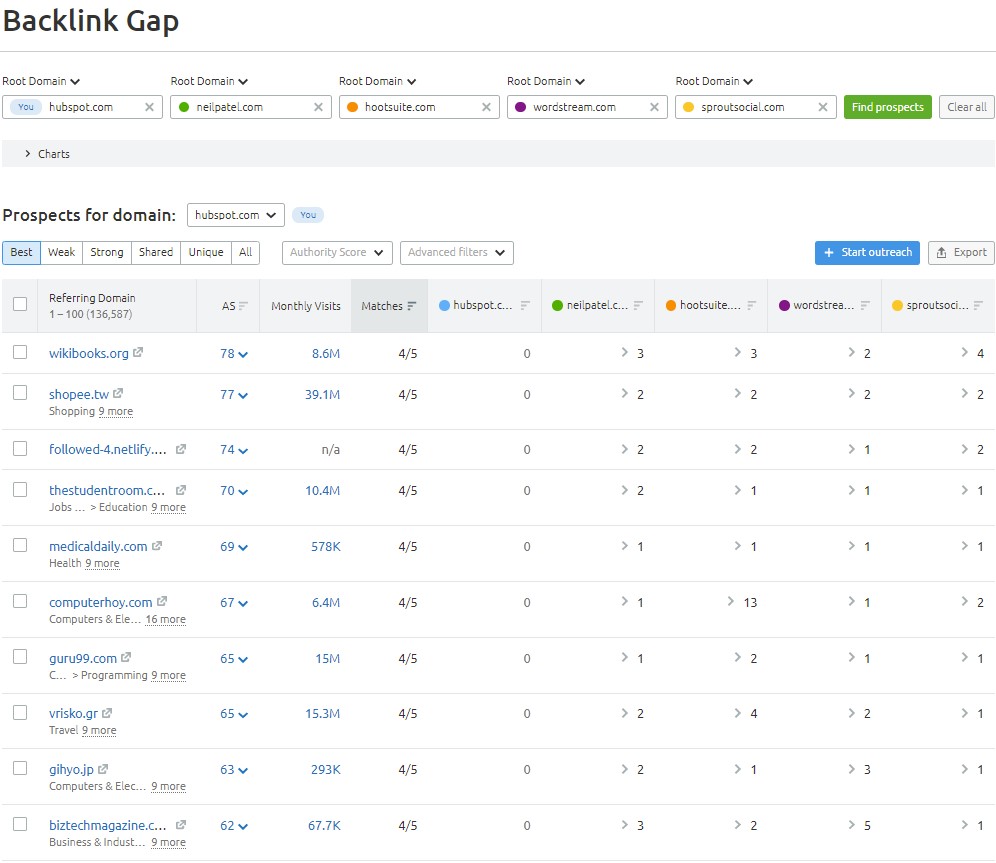This screenshot has width=996, height=863.
Task: Open thestudentroom external link icon
Action: pos(180,490)
